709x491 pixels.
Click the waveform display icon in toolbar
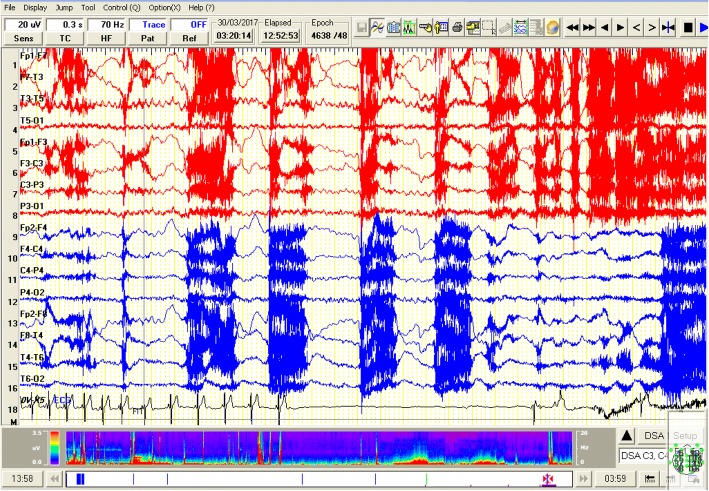click(378, 28)
